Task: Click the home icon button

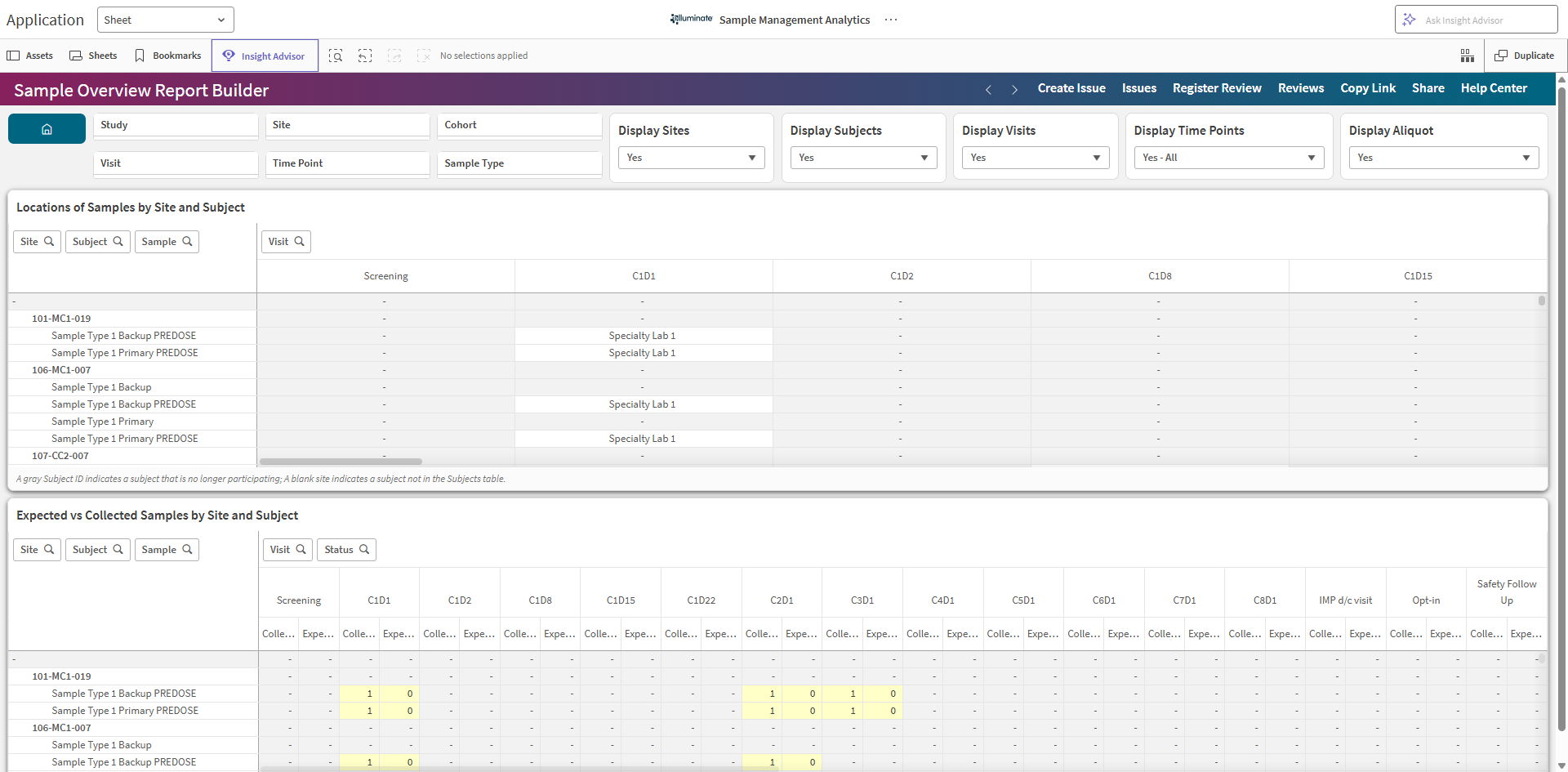Action: point(47,129)
